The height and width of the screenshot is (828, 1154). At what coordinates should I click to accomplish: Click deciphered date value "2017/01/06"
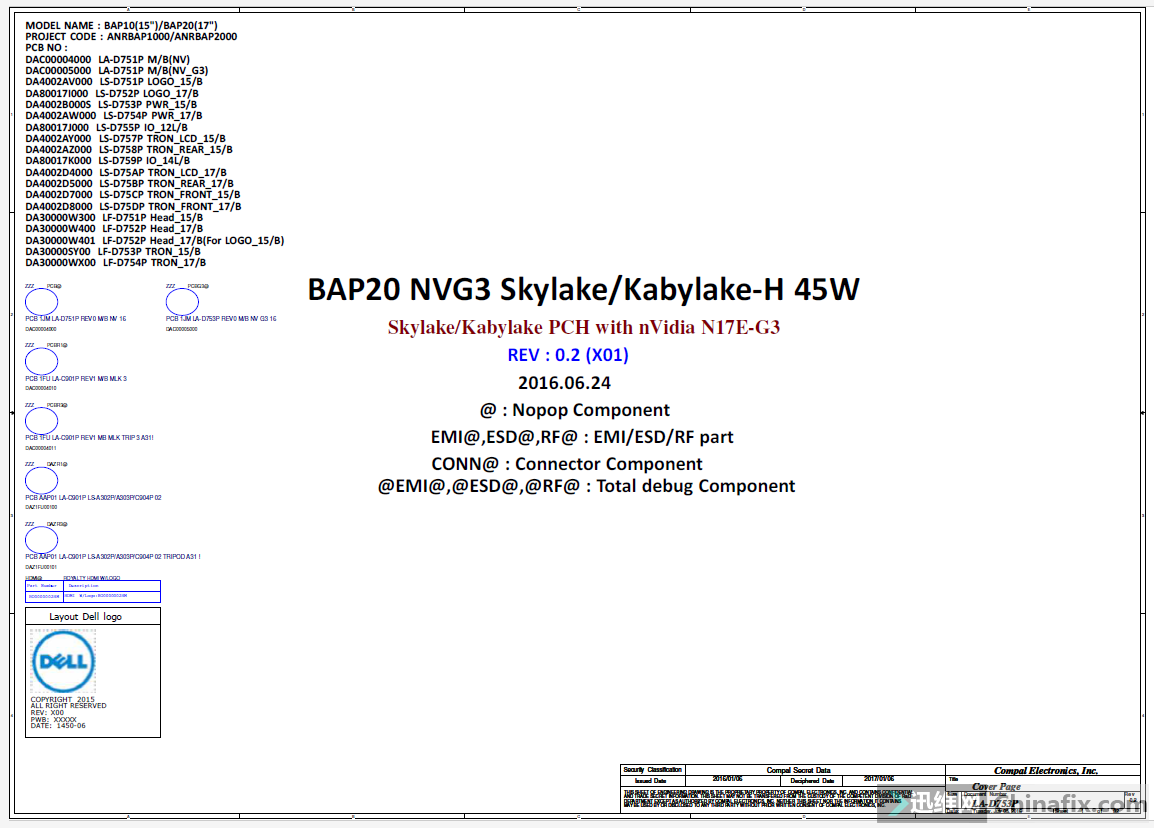[879, 779]
